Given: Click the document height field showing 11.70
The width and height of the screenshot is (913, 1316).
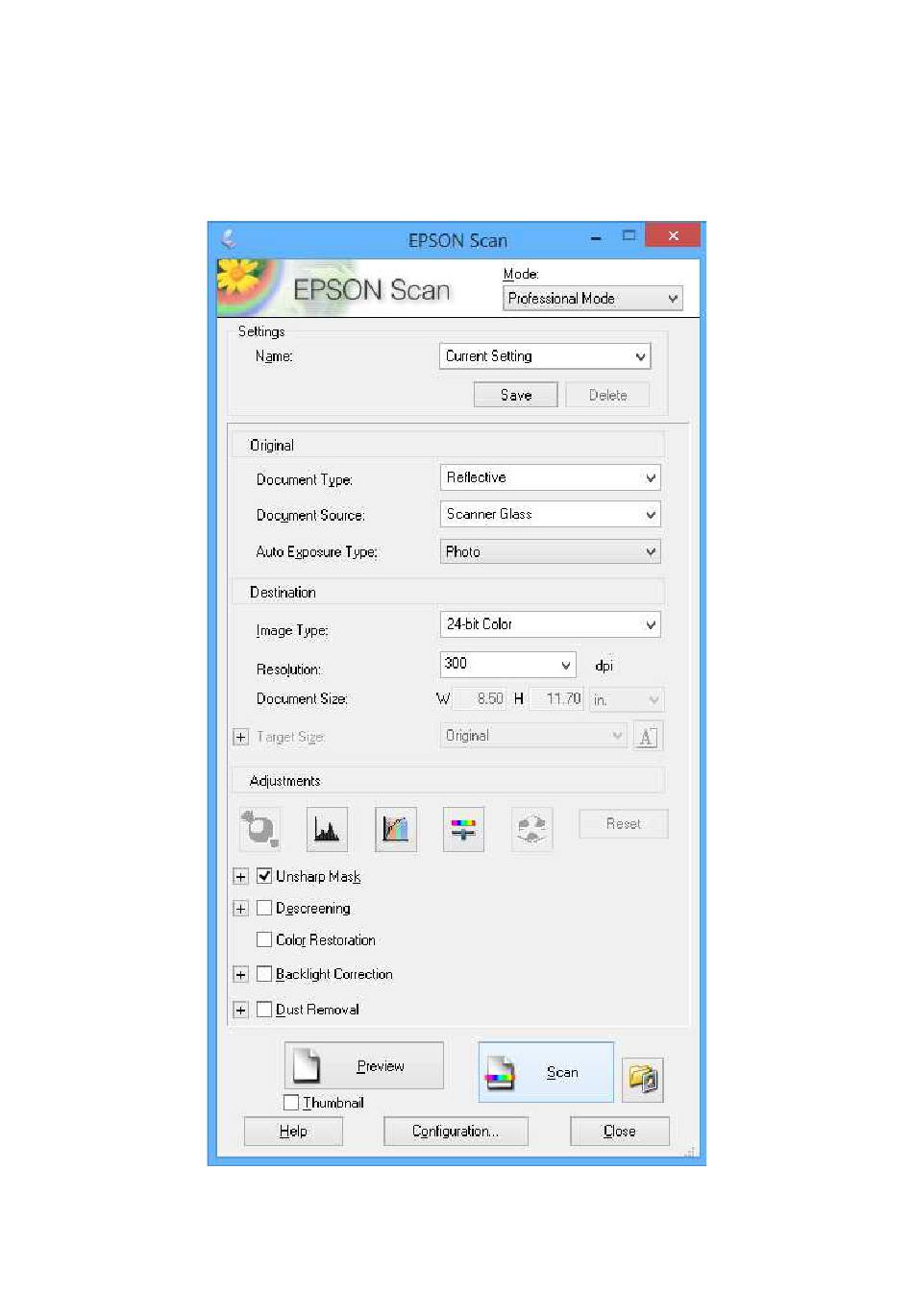Looking at the screenshot, I should tap(556, 699).
